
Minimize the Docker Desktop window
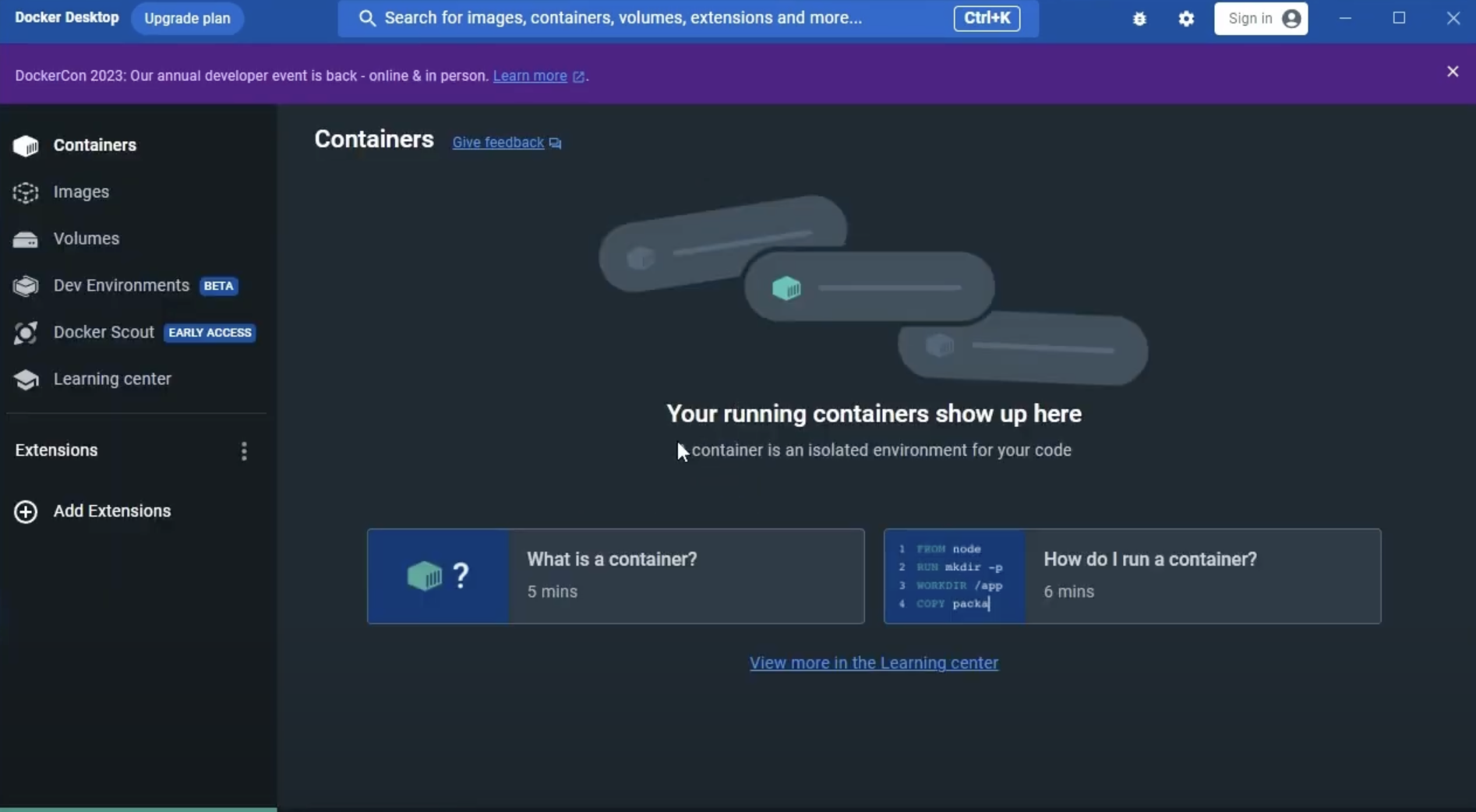tap(1345, 18)
